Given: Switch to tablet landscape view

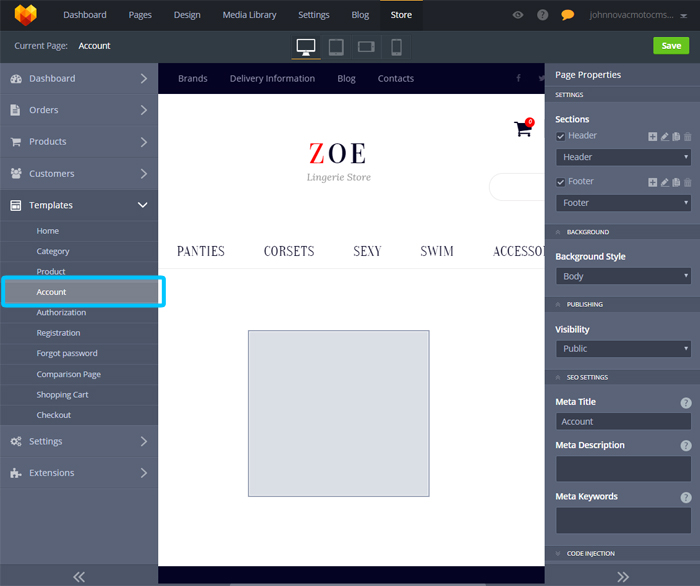Looking at the screenshot, I should (x=366, y=47).
